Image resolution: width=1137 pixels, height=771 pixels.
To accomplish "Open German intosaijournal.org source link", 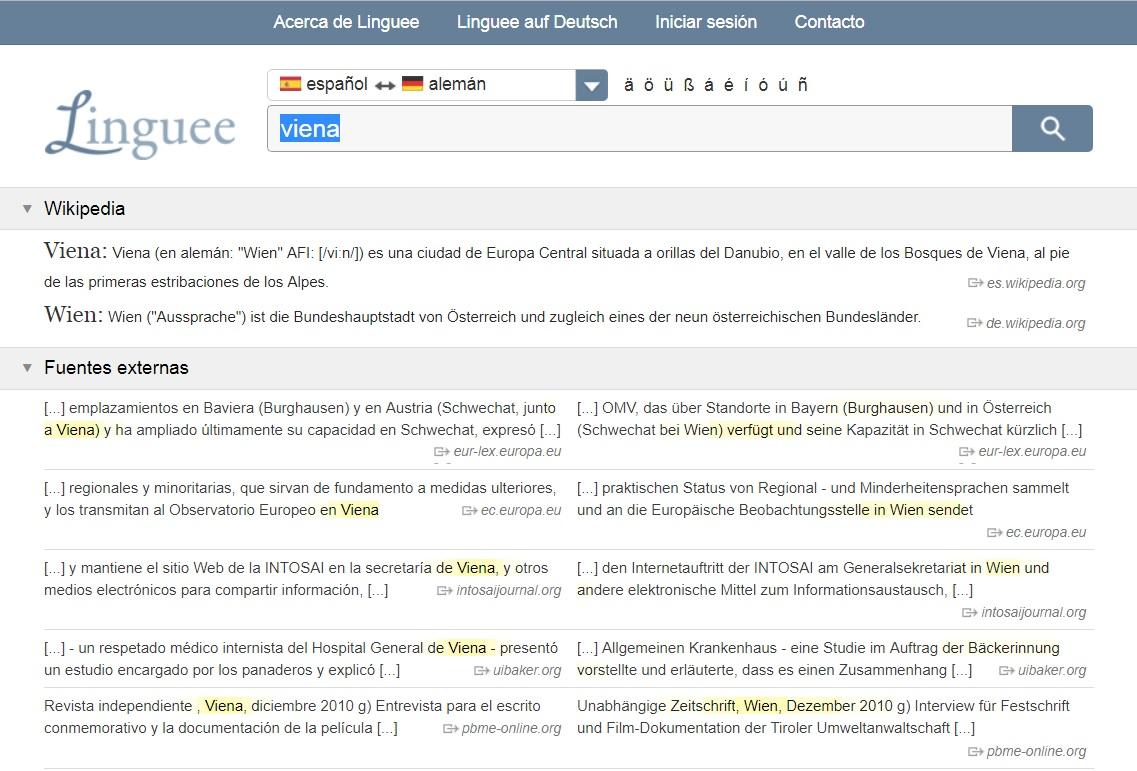I will [x=1025, y=612].
